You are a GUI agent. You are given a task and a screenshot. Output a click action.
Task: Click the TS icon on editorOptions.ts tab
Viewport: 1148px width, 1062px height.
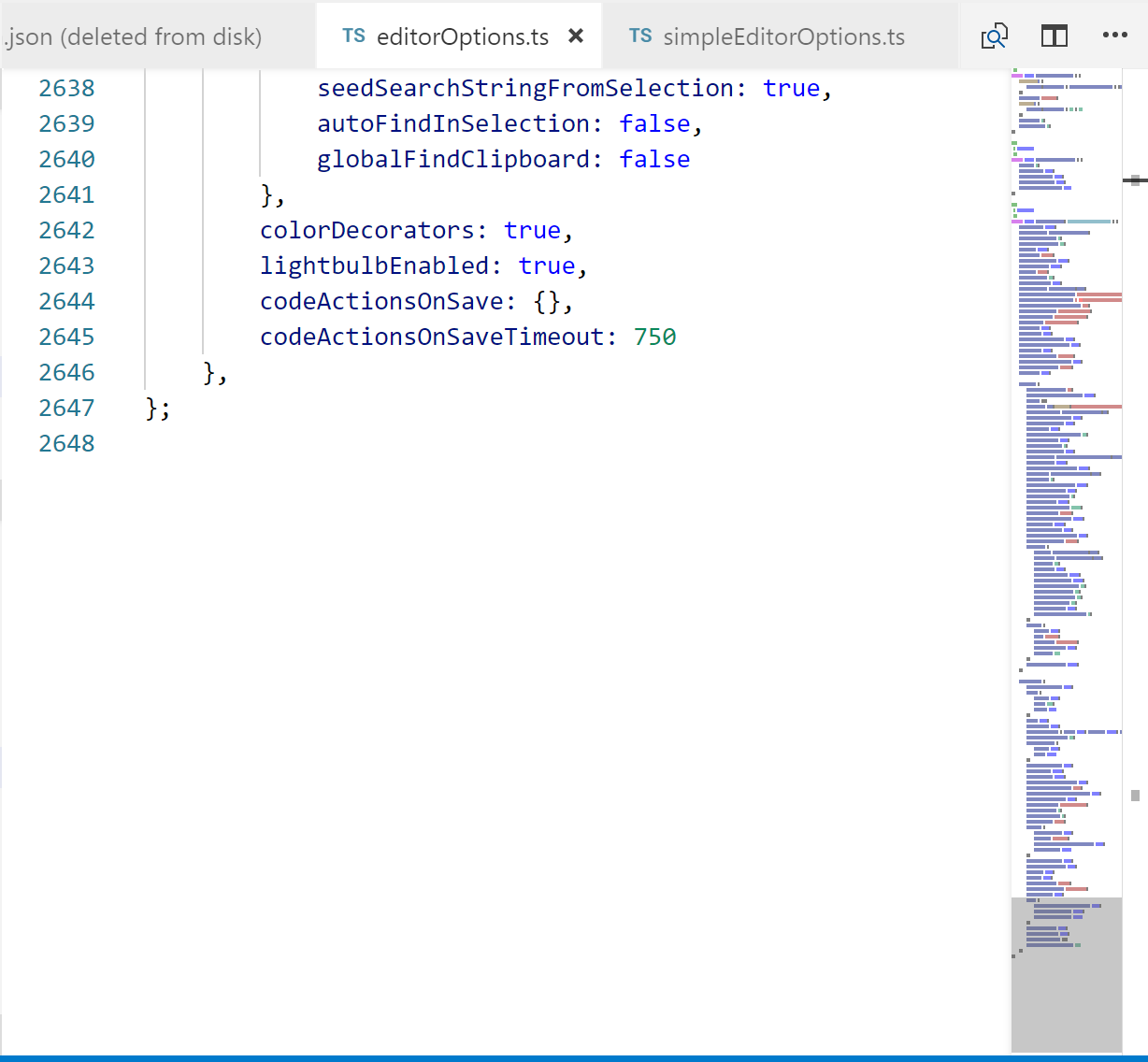pyautogui.click(x=353, y=35)
